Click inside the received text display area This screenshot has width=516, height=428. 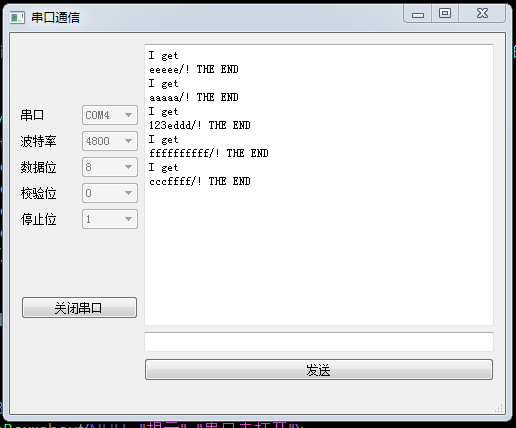pyautogui.click(x=319, y=185)
